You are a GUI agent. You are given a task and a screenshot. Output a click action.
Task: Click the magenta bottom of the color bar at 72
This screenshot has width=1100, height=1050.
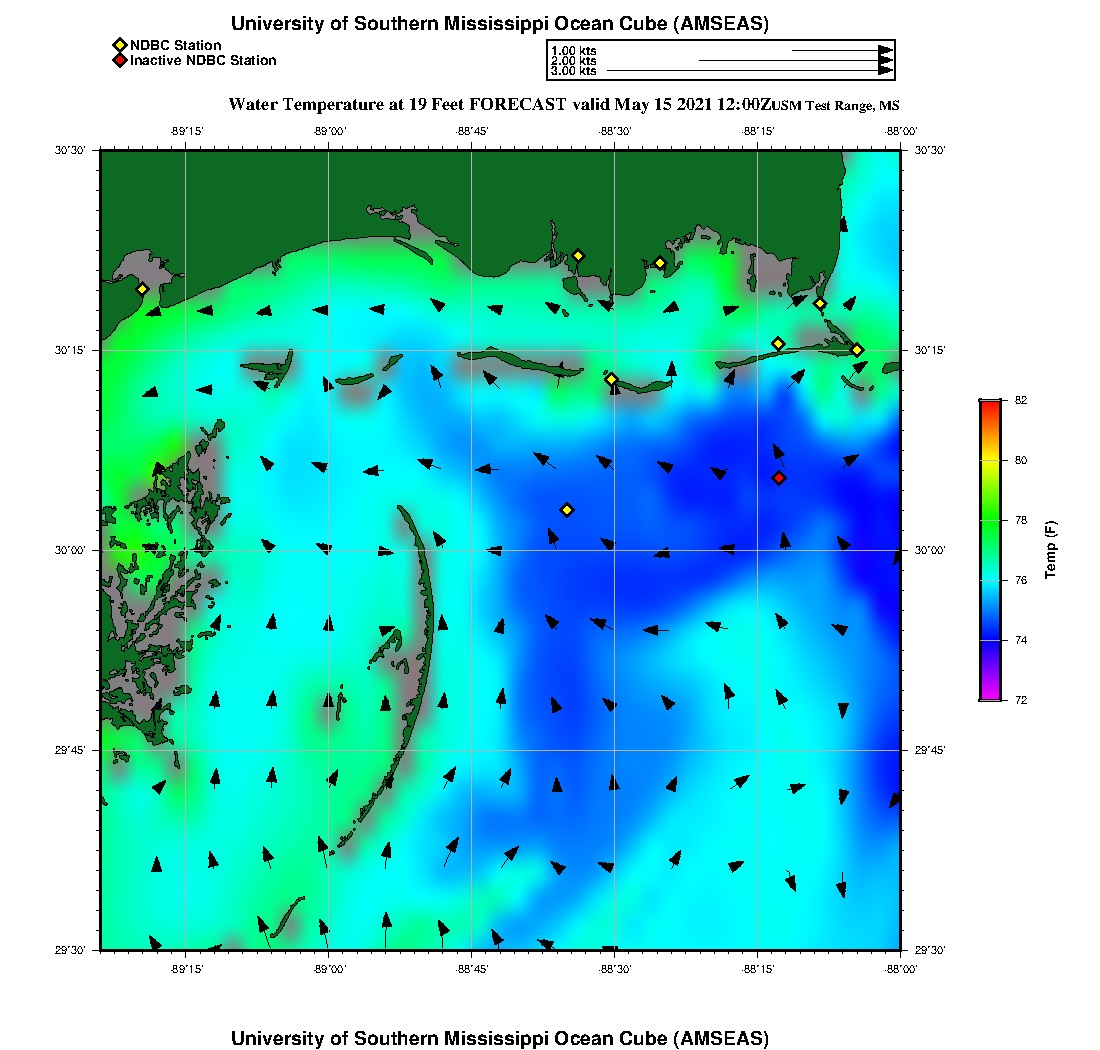[991, 694]
